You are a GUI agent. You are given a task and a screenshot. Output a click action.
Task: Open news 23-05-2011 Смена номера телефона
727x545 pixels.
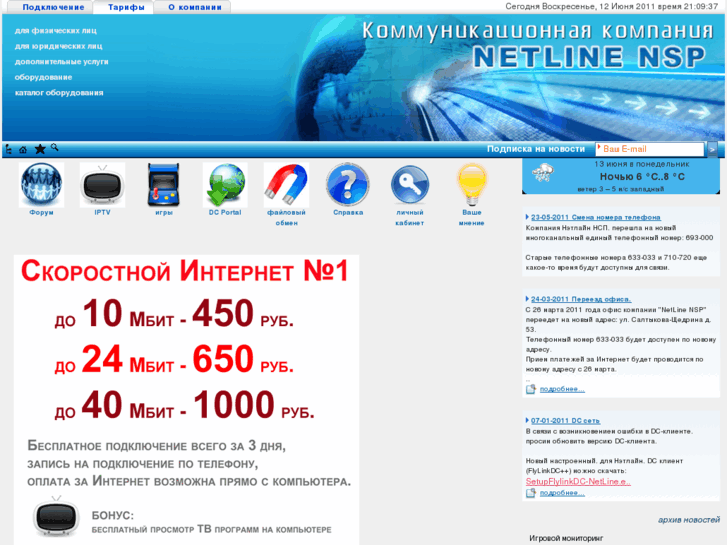[x=596, y=217]
